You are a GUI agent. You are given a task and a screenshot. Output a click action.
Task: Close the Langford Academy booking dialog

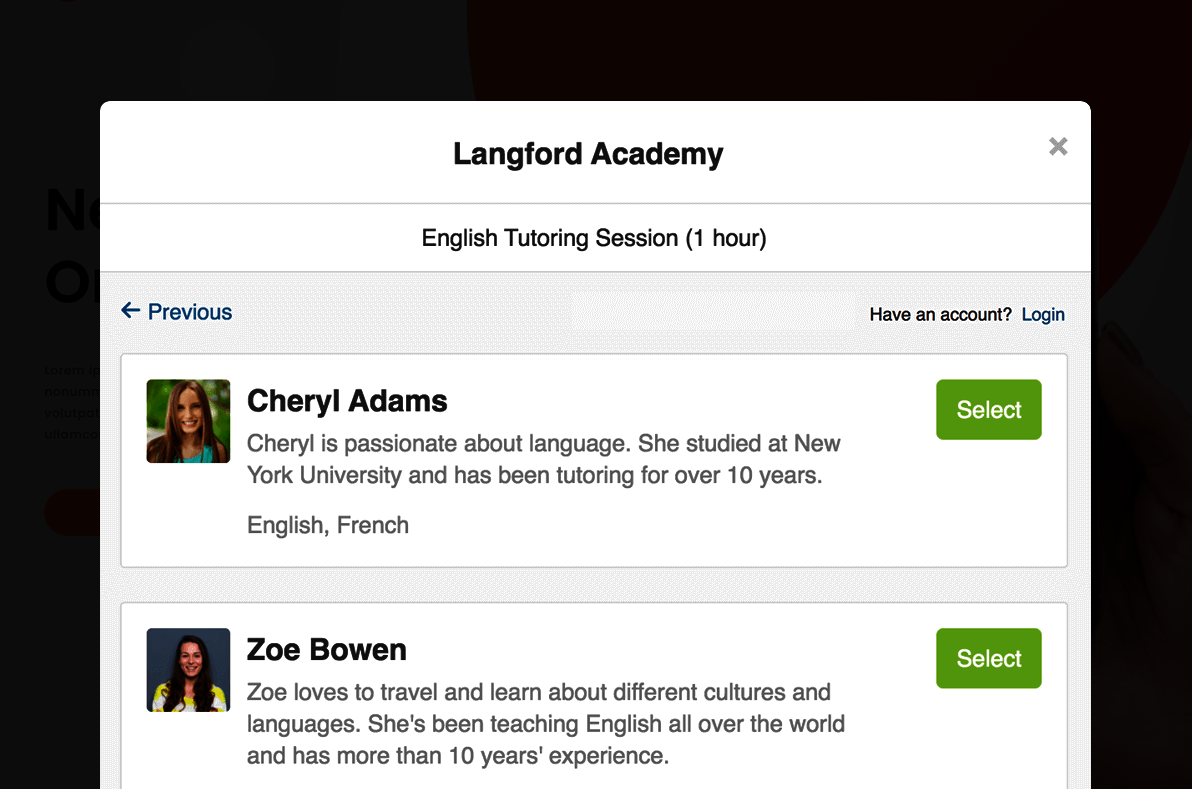pos(1057,146)
